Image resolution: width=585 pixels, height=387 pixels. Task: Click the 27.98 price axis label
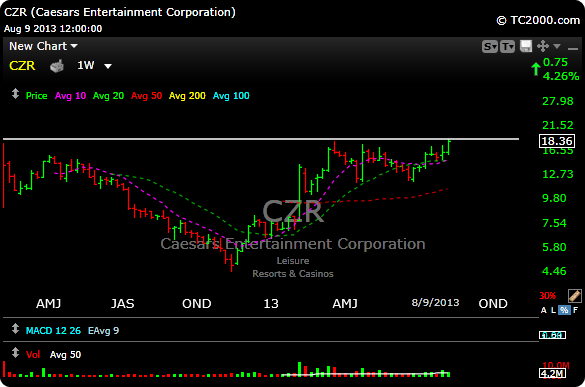tap(558, 101)
